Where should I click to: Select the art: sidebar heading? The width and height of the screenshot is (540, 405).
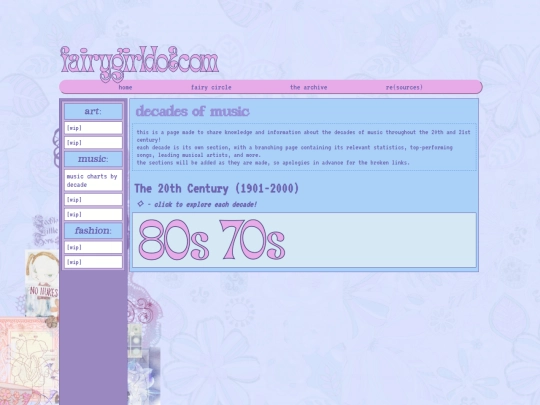(93, 111)
